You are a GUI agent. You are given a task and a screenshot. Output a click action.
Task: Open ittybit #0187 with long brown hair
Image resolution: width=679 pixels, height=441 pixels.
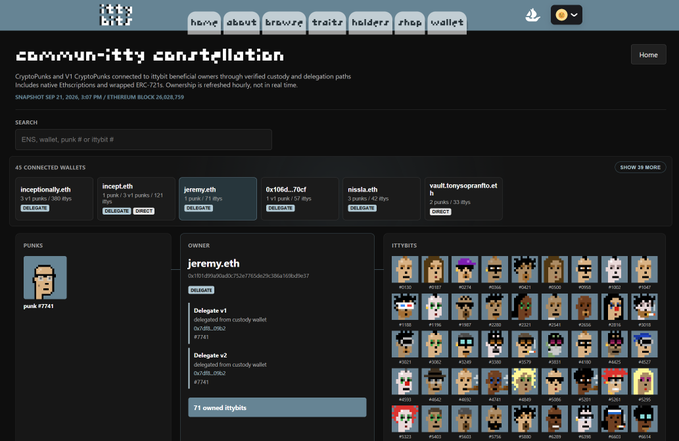click(435, 269)
